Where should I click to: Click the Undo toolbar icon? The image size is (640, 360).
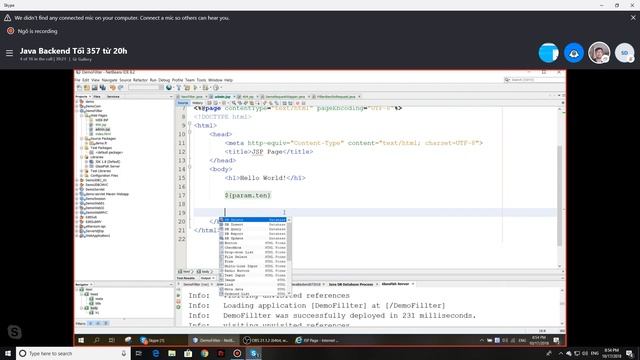pyautogui.click(x=113, y=87)
